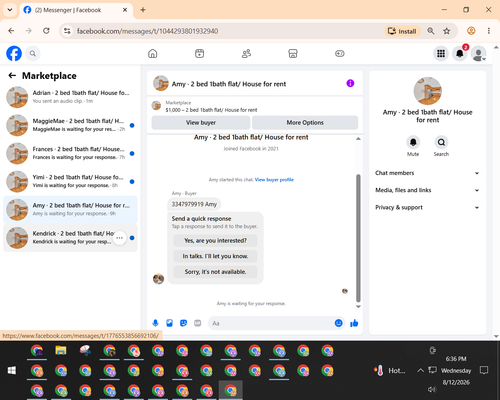Go to Facebook Home icon
This screenshot has height=400, width=500.
153,53
